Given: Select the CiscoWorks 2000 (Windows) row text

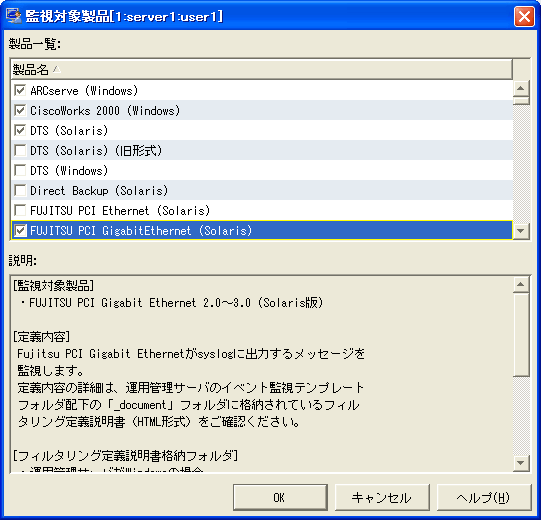Looking at the screenshot, I should click(105, 111).
